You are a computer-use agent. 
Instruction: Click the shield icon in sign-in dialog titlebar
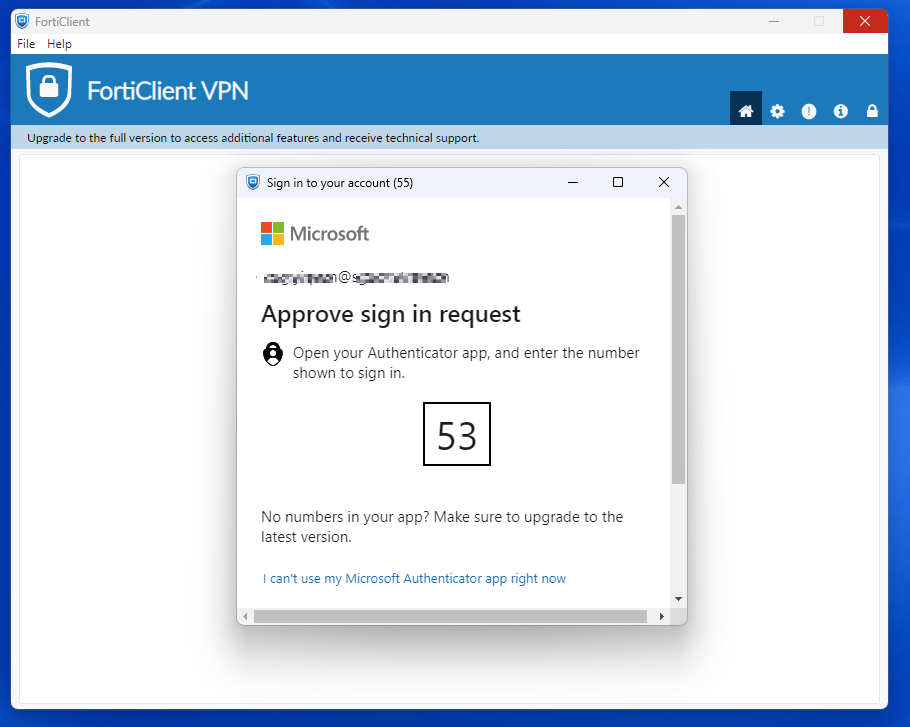point(253,182)
